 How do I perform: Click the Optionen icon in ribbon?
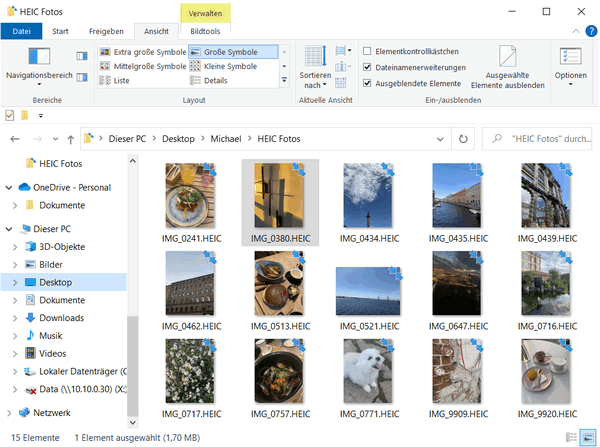tap(571, 56)
